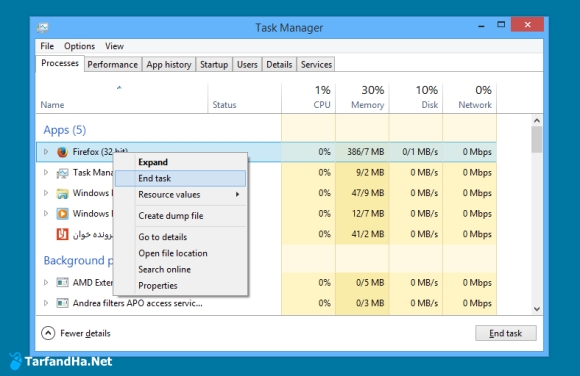Expand the Windows Explorer row arrow
Viewport: 580px width, 376px height.
point(46,193)
